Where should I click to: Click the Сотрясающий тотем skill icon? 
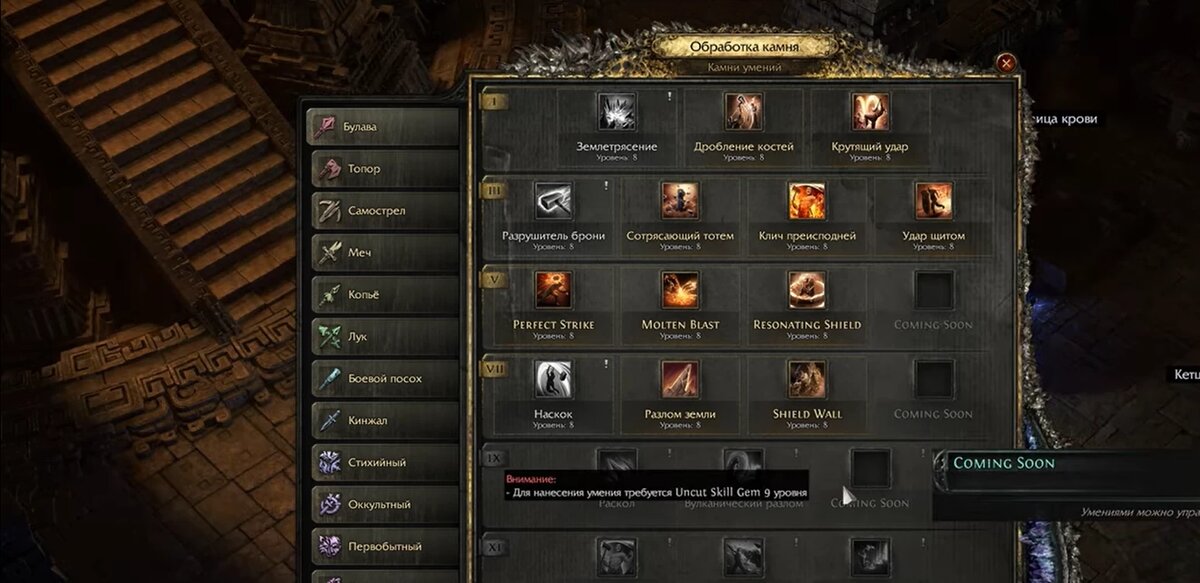click(680, 201)
